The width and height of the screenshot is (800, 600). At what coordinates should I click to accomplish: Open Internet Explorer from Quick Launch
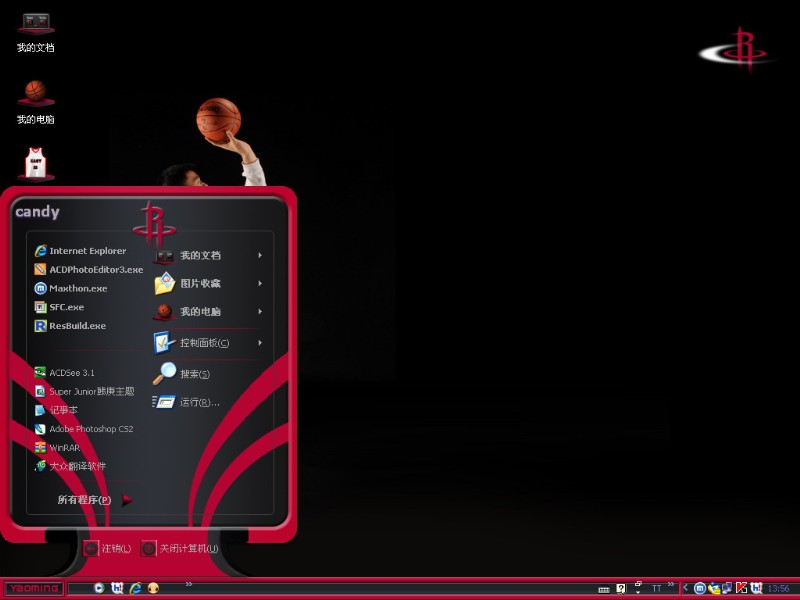pyautogui.click(x=135, y=588)
